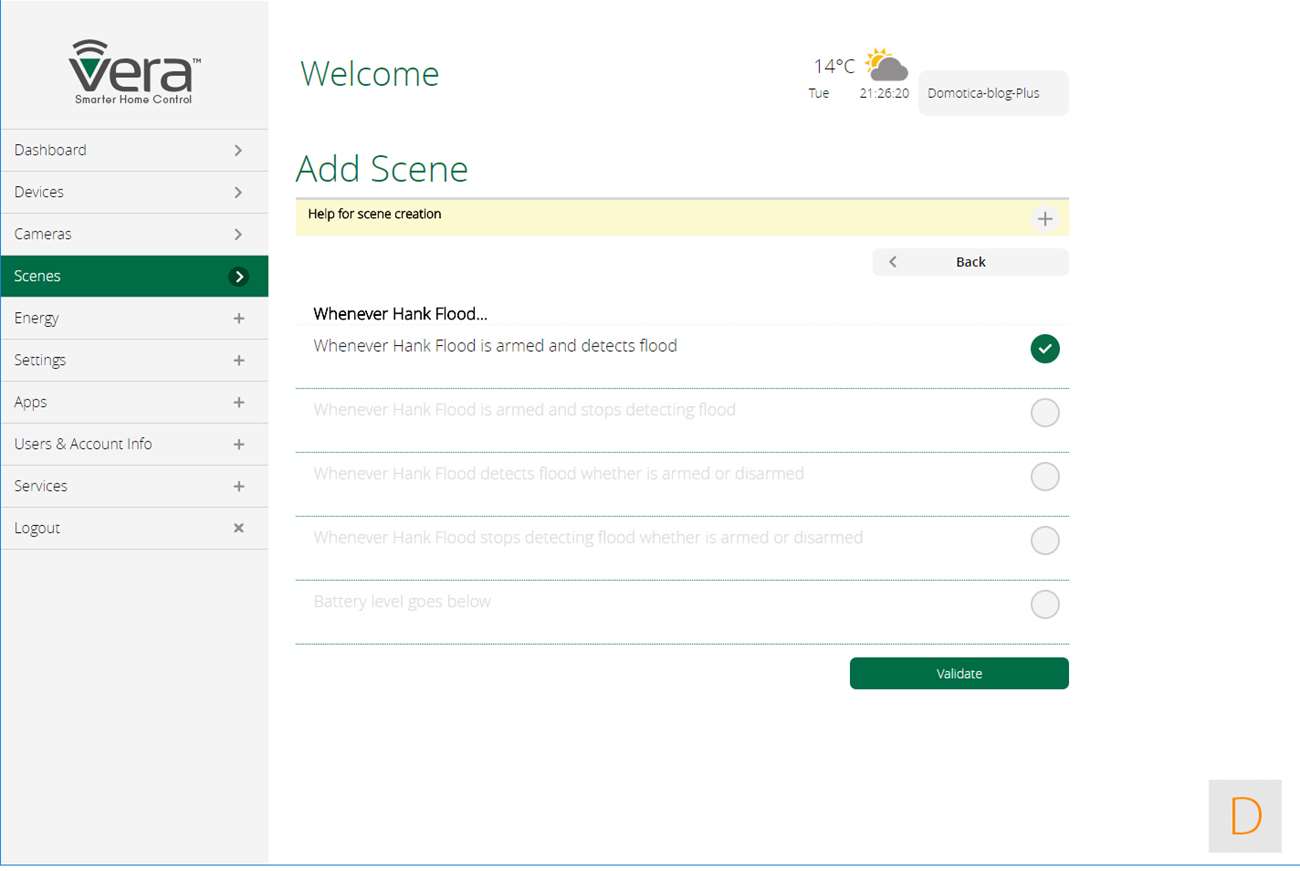Screen dimensions: 1300x871
Task: Uncheck 'armed and detects flood' option
Action: [x=1045, y=349]
